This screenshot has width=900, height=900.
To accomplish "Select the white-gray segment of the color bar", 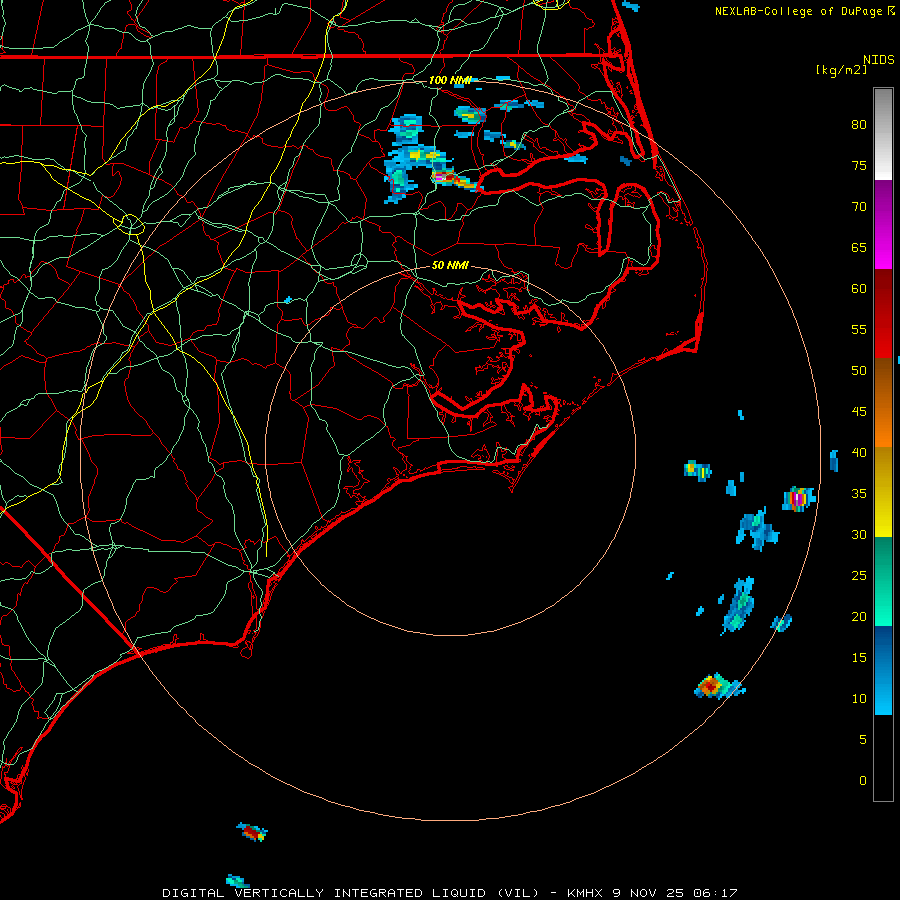I will 883,134.
